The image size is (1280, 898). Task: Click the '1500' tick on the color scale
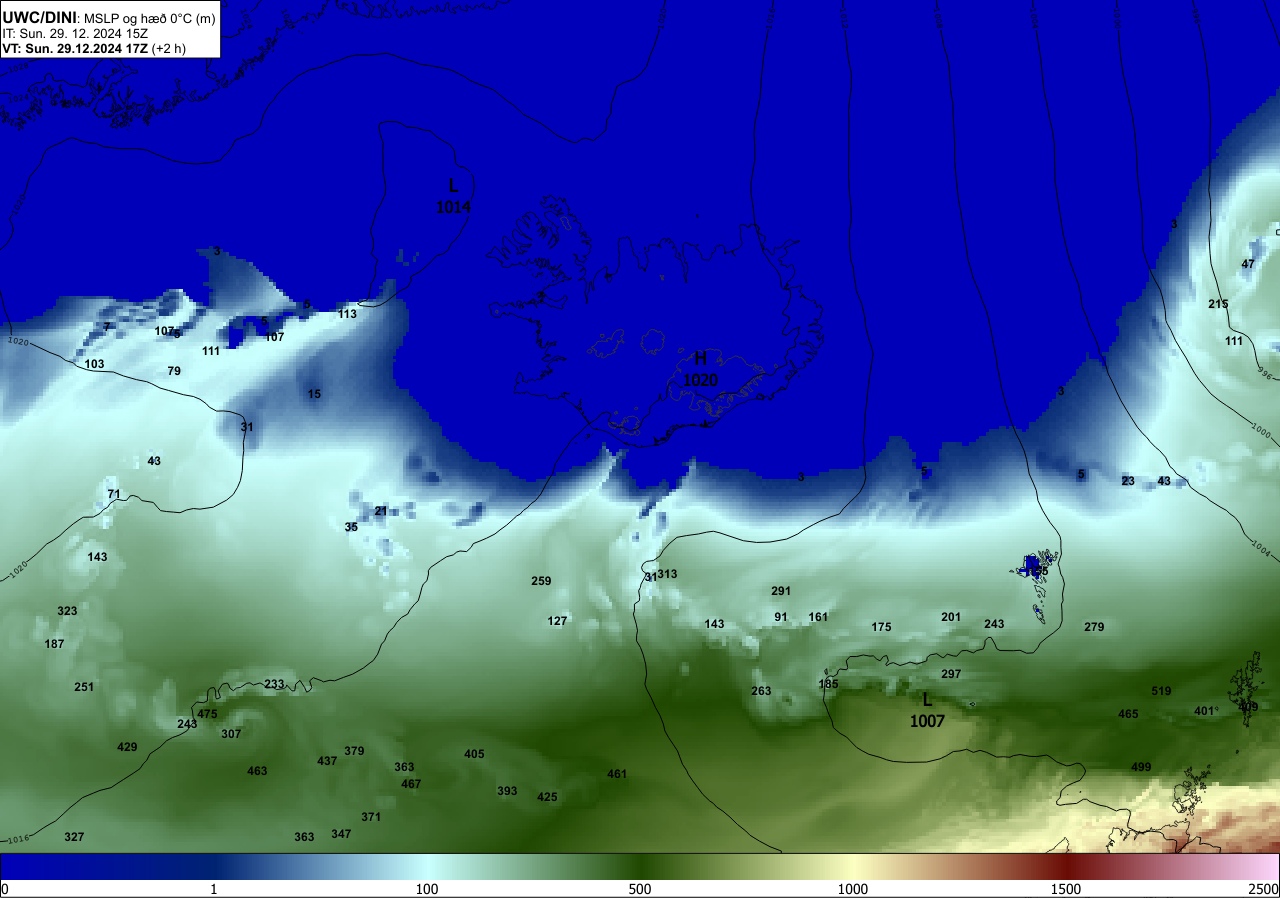click(x=1066, y=889)
